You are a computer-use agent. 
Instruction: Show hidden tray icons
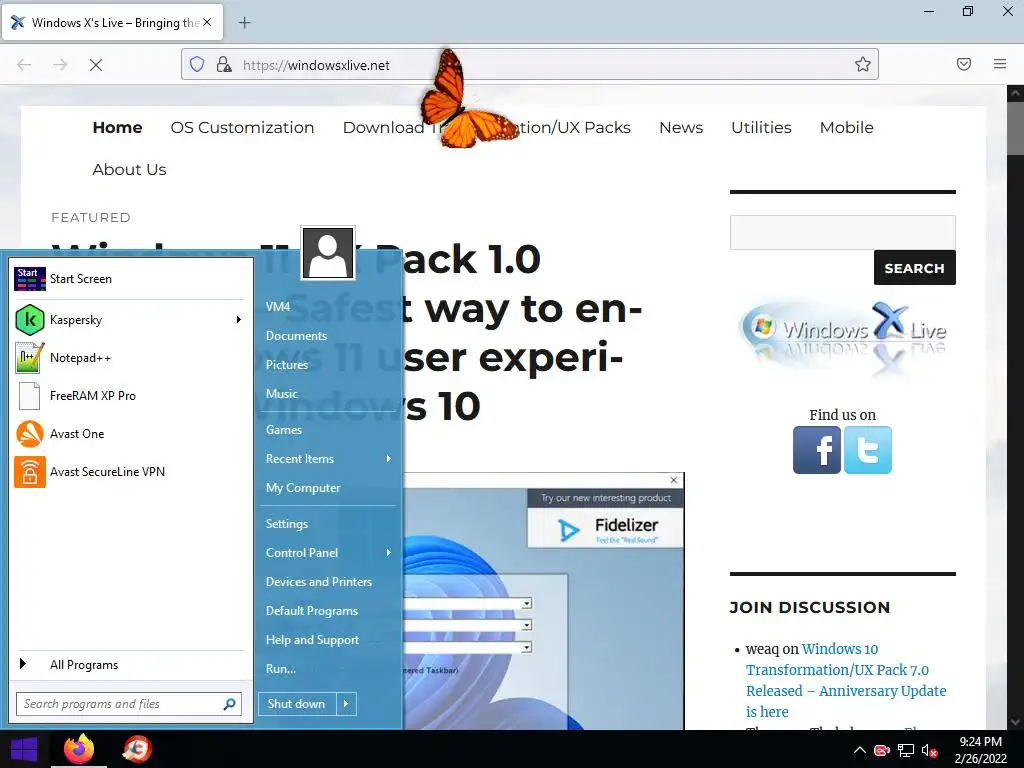[860, 750]
